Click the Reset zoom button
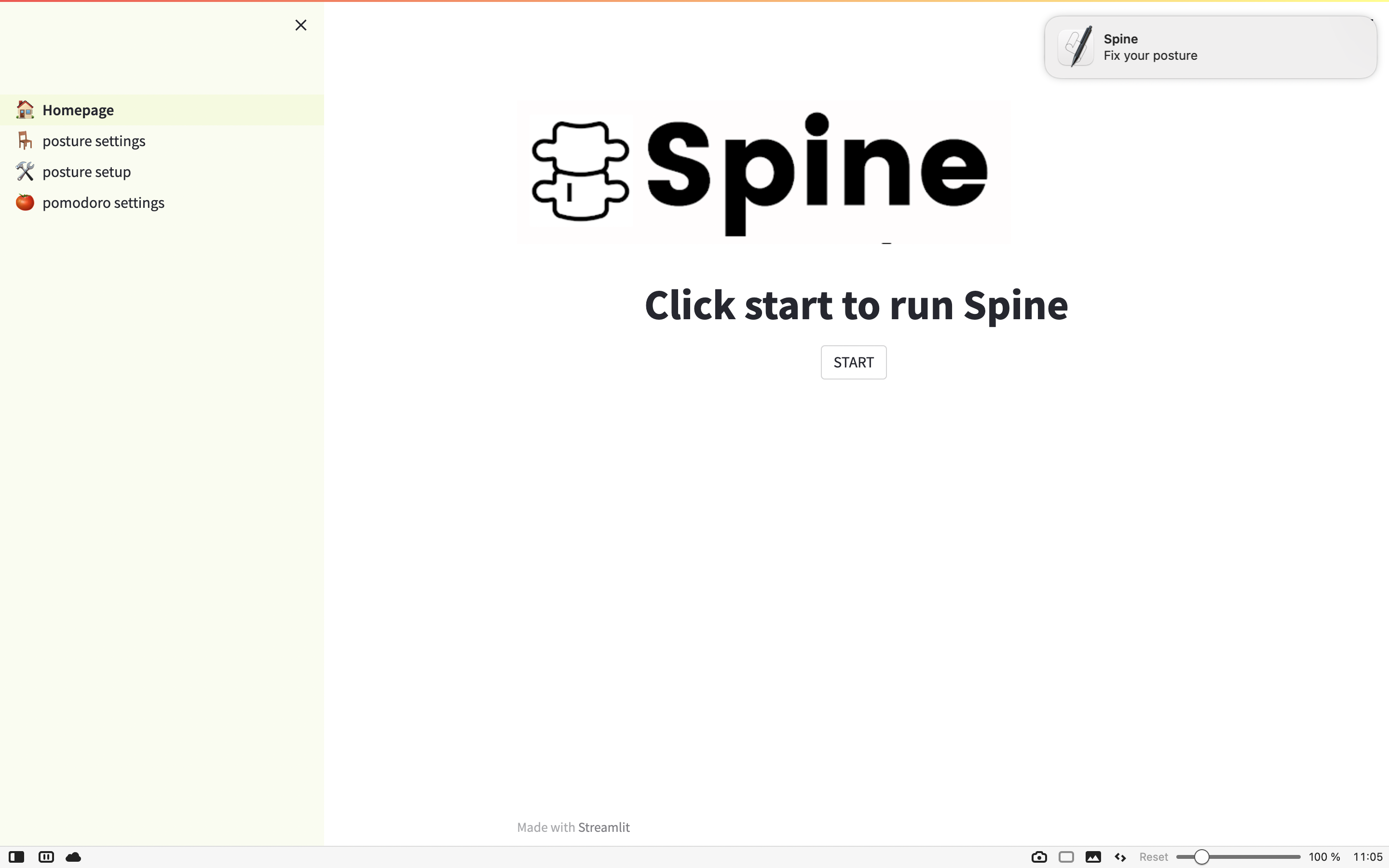The width and height of the screenshot is (1389, 868). [x=1153, y=857]
